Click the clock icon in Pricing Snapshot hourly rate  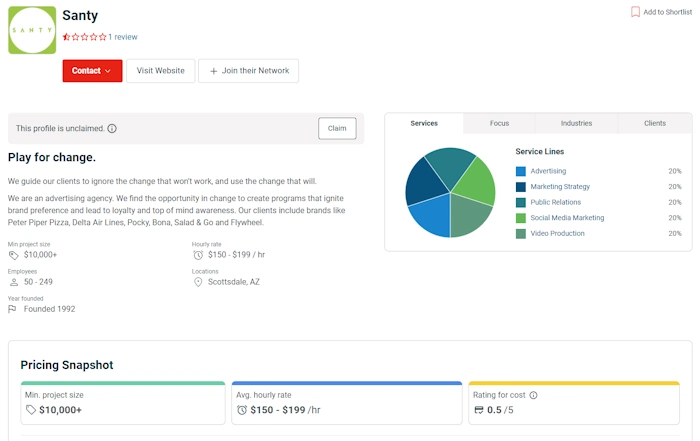[242, 410]
